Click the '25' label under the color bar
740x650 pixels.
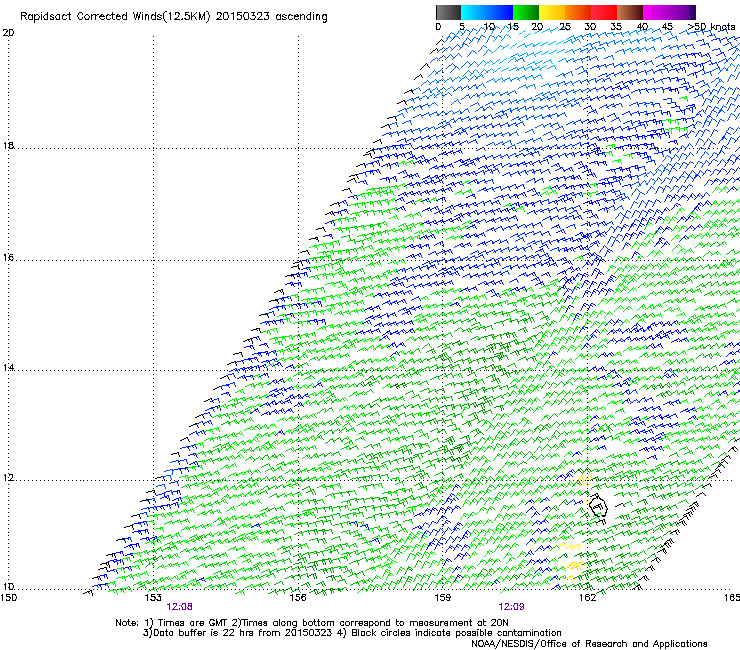click(x=565, y=27)
